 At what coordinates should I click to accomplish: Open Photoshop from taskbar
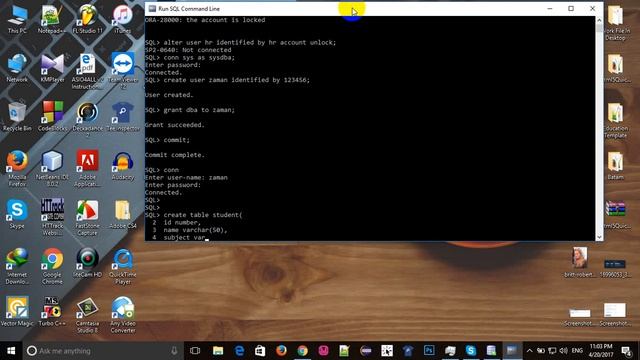[429, 351]
